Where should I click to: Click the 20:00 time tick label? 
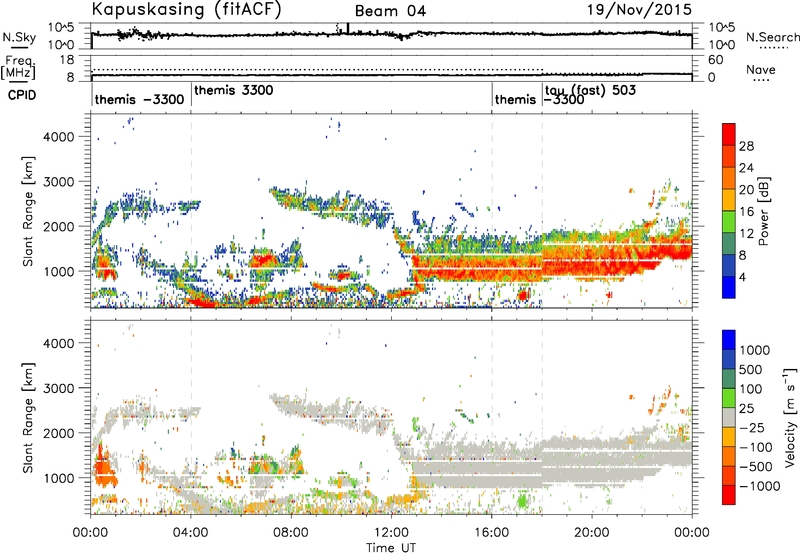592,533
